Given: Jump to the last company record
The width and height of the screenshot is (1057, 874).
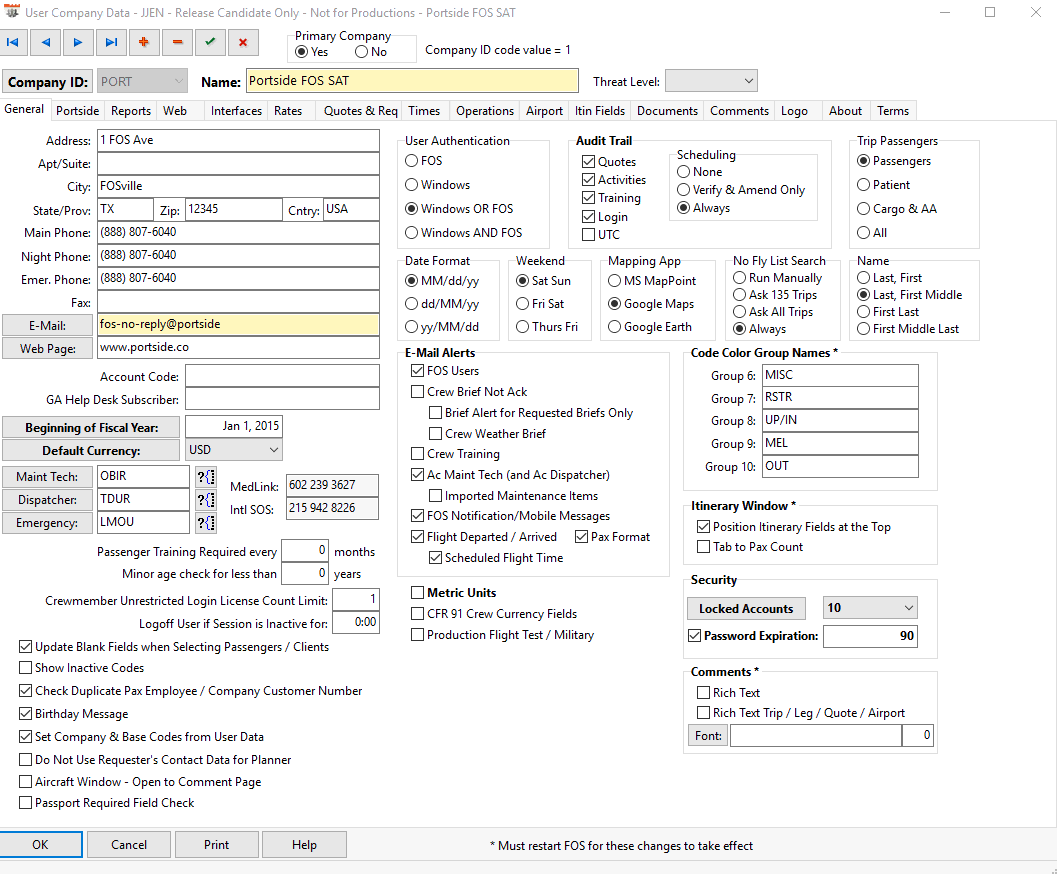Looking at the screenshot, I should [110, 42].
